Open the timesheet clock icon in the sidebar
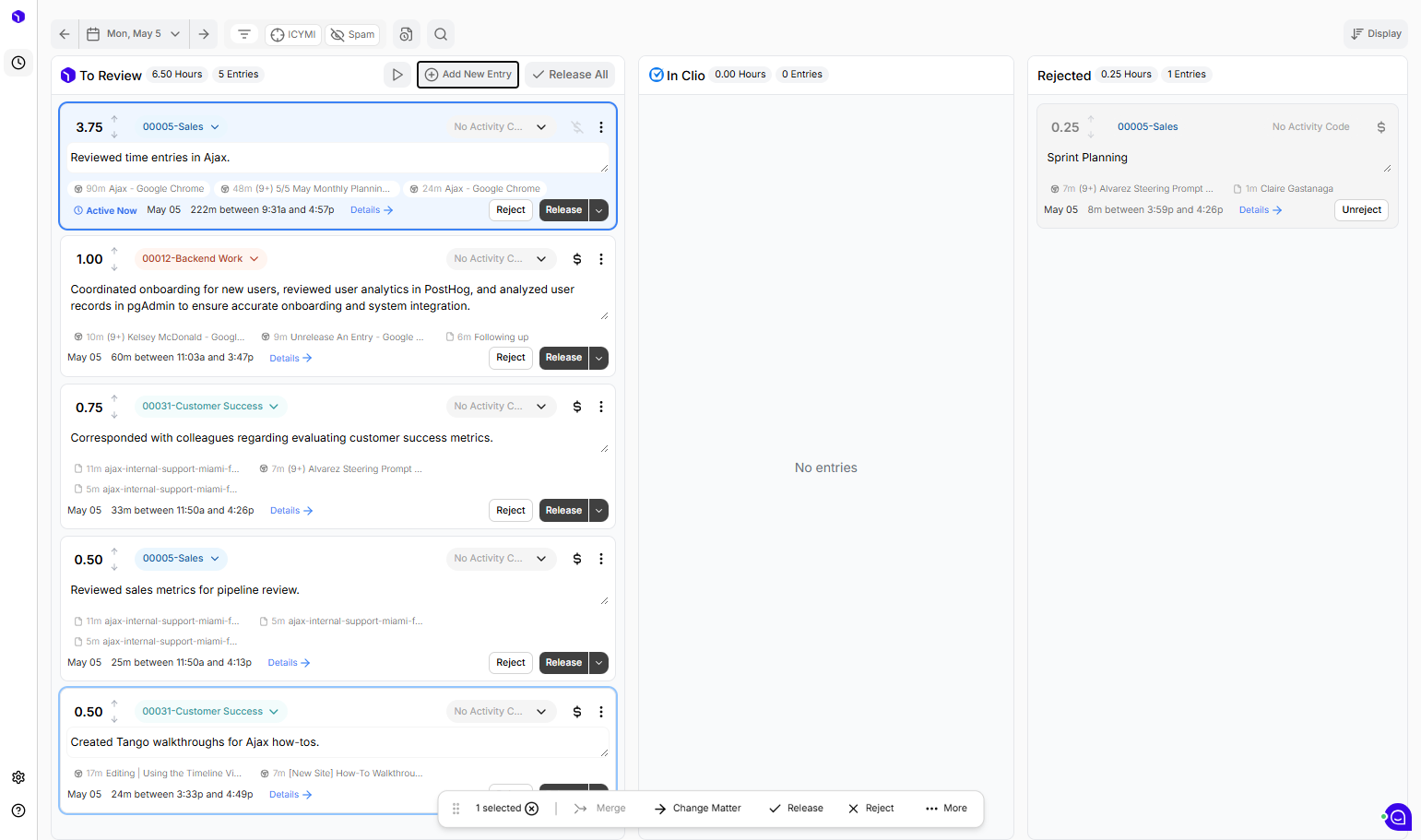The width and height of the screenshot is (1421, 840). 18,63
